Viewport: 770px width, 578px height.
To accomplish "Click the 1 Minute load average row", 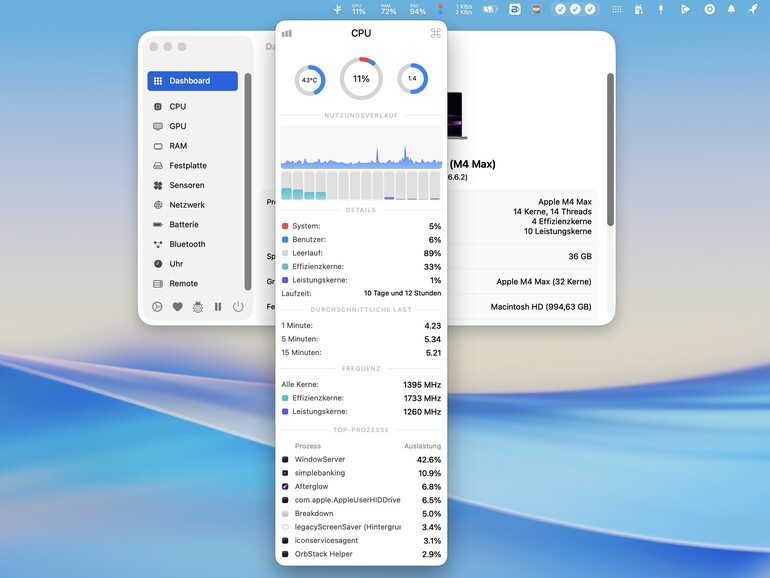I will coord(361,326).
